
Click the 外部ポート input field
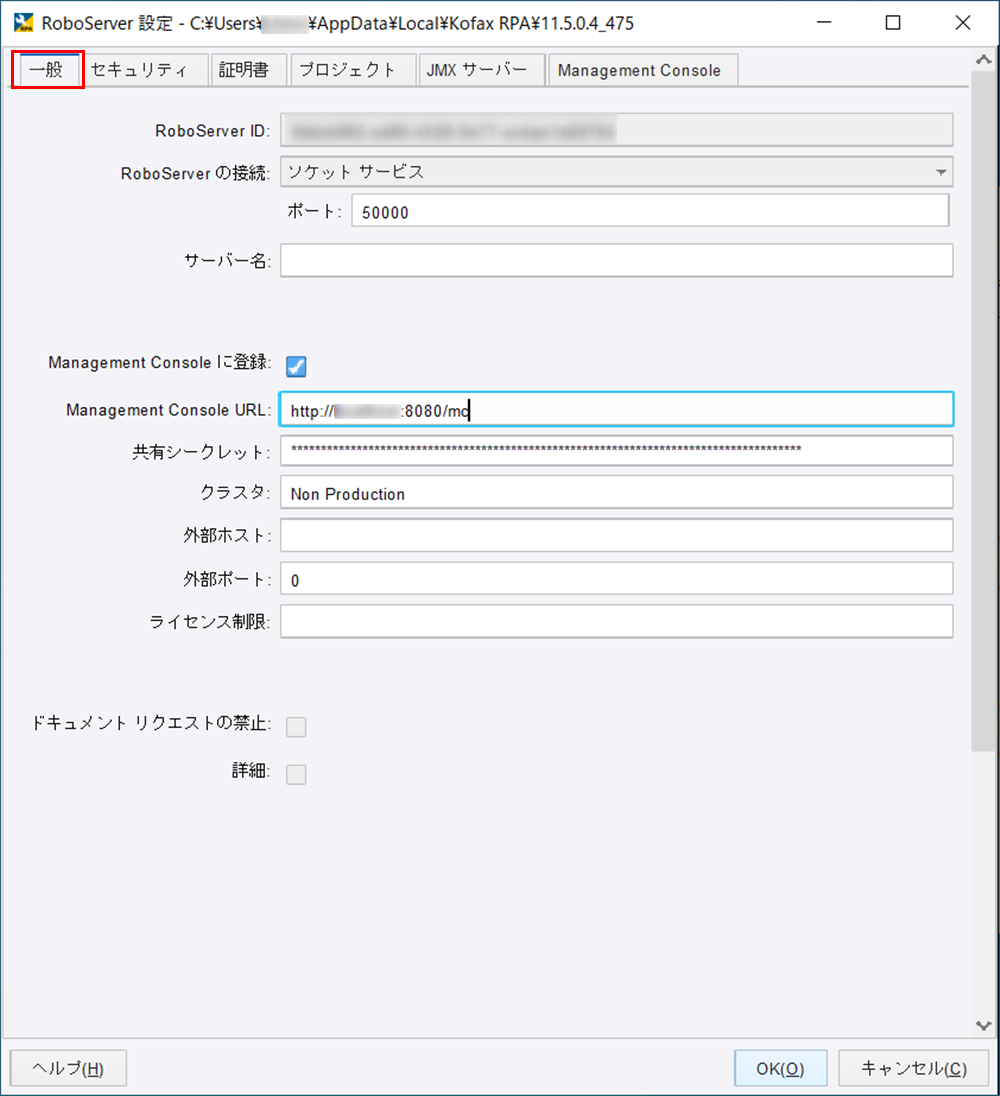[616, 579]
